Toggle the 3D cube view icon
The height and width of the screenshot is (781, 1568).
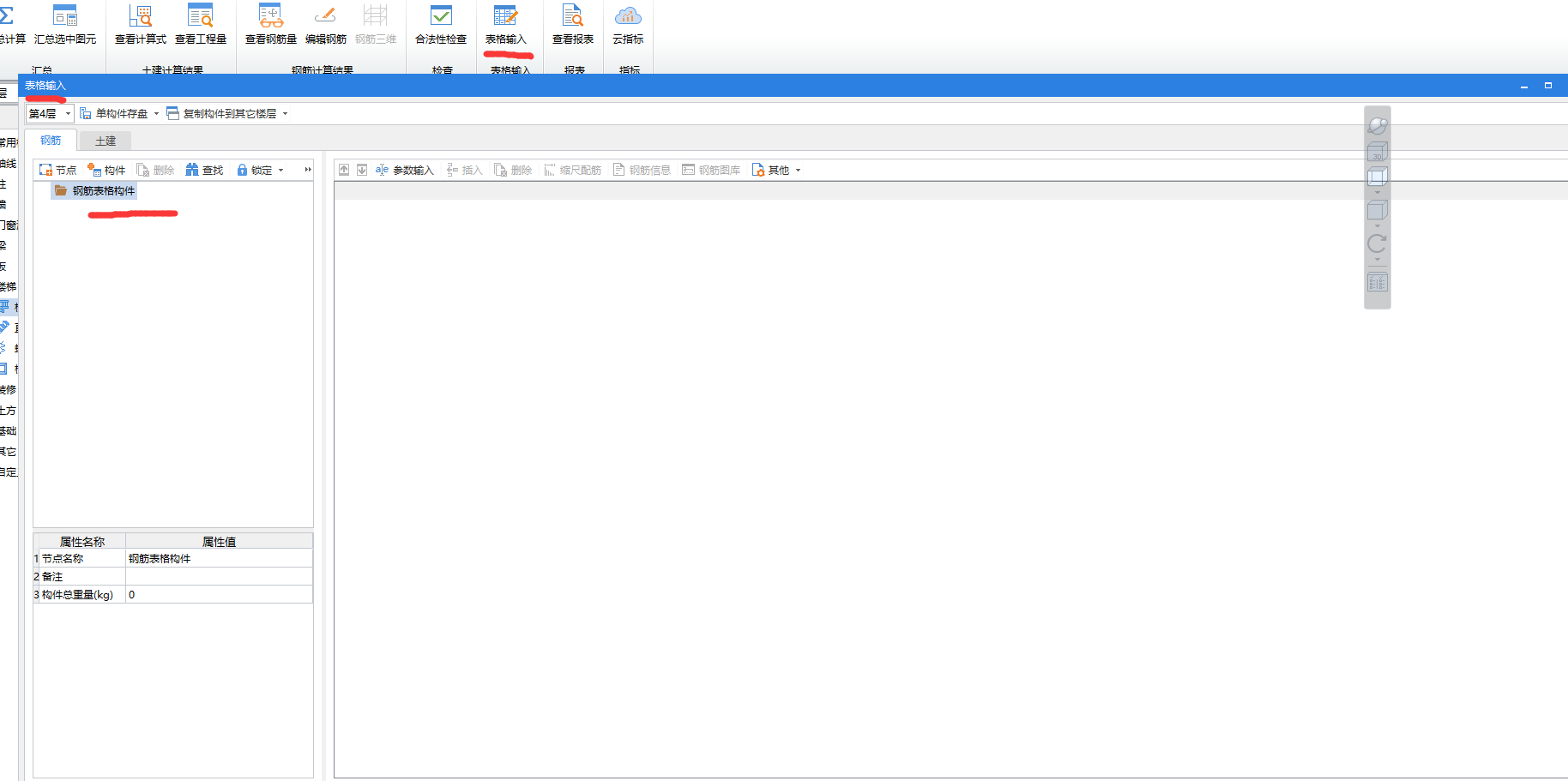tap(1378, 153)
